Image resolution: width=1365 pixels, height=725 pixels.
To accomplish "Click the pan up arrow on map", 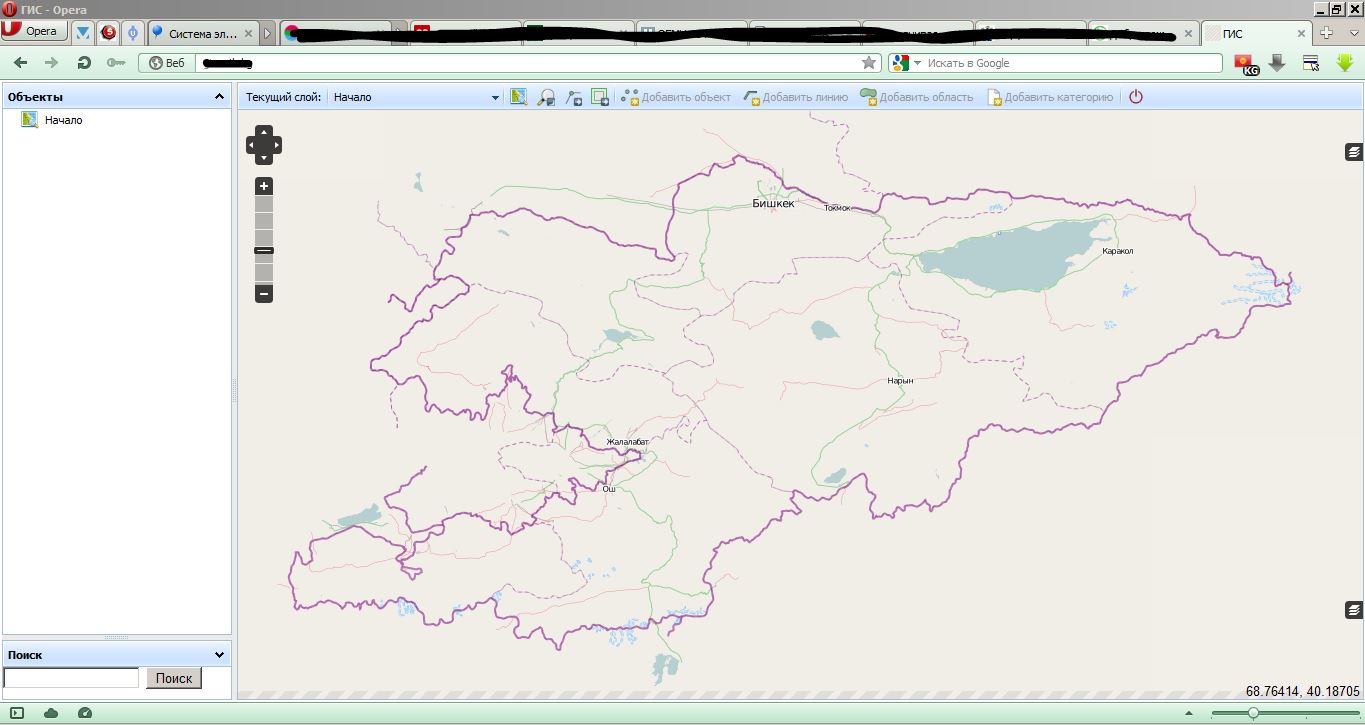I will [264, 132].
